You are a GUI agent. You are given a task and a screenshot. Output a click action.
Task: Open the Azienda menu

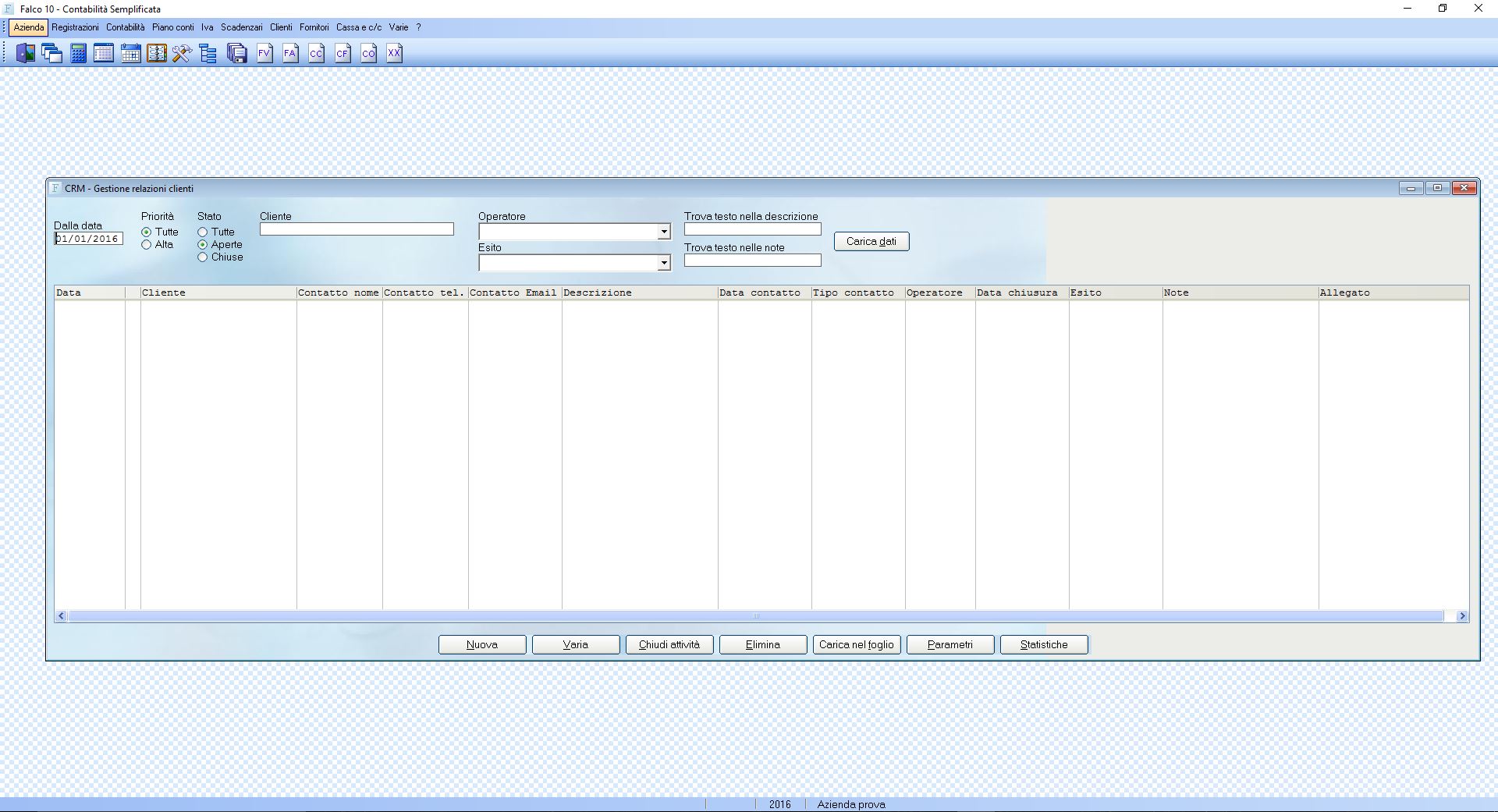[29, 27]
